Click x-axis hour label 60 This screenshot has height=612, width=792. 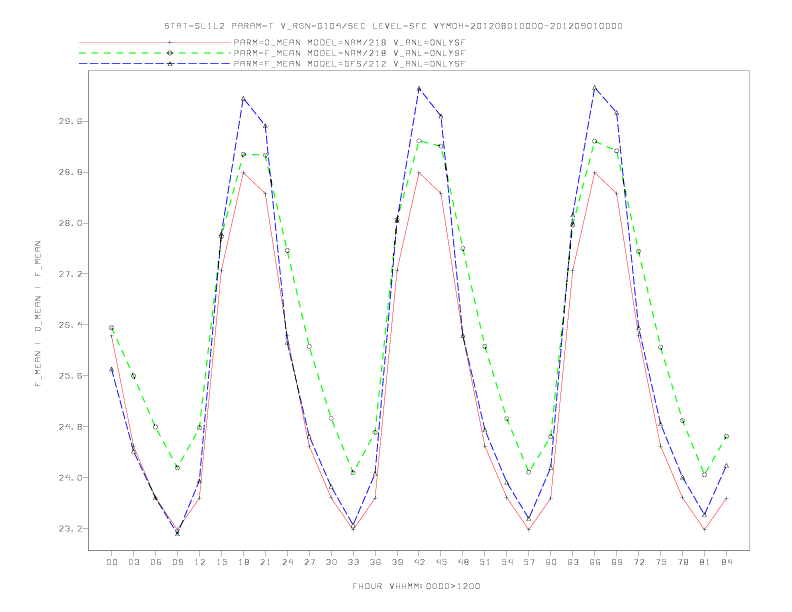(551, 562)
